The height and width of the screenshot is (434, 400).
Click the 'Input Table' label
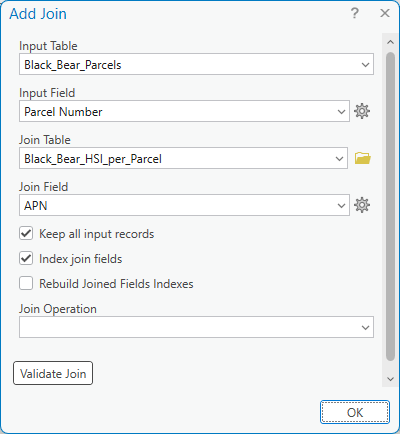point(48,46)
